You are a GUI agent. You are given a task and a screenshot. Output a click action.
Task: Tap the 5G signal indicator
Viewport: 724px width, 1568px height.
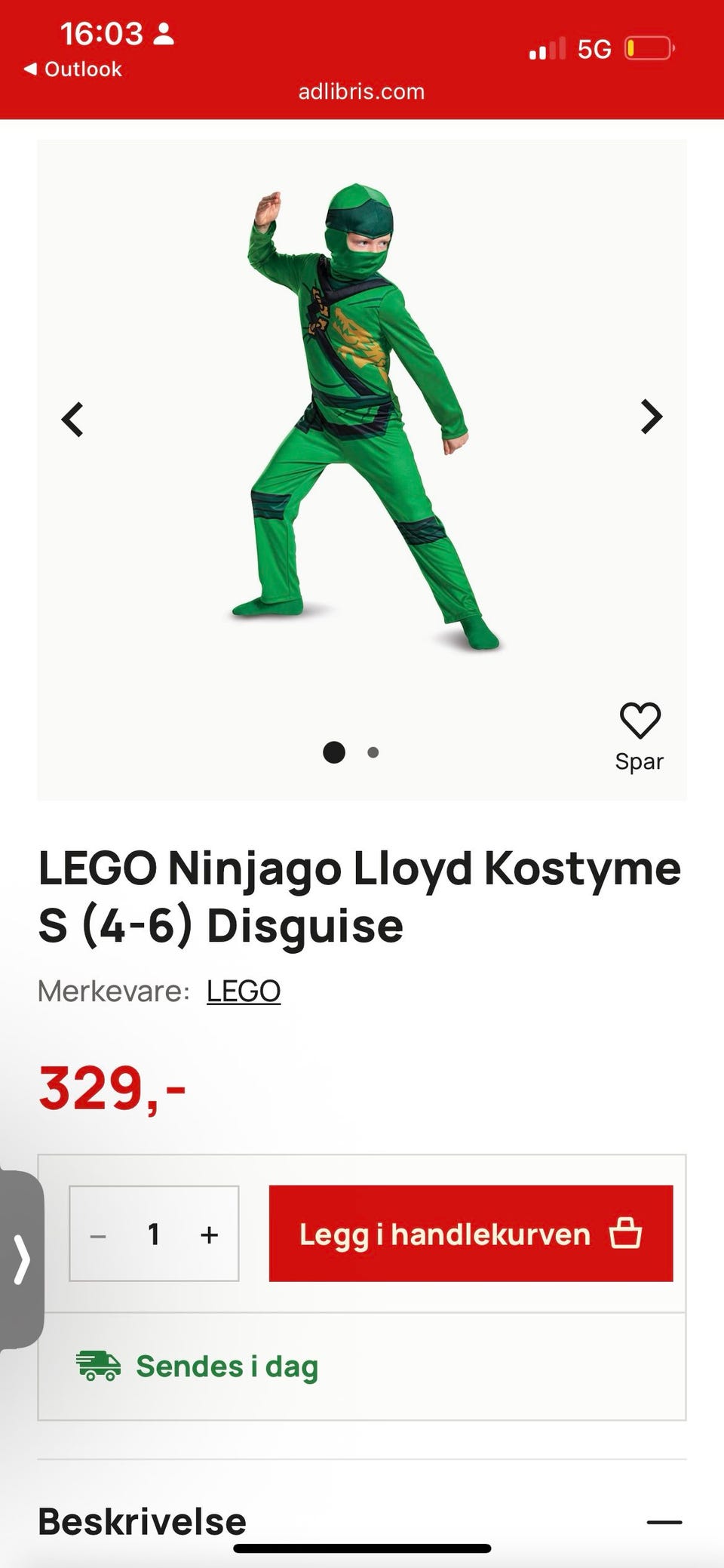(x=594, y=50)
